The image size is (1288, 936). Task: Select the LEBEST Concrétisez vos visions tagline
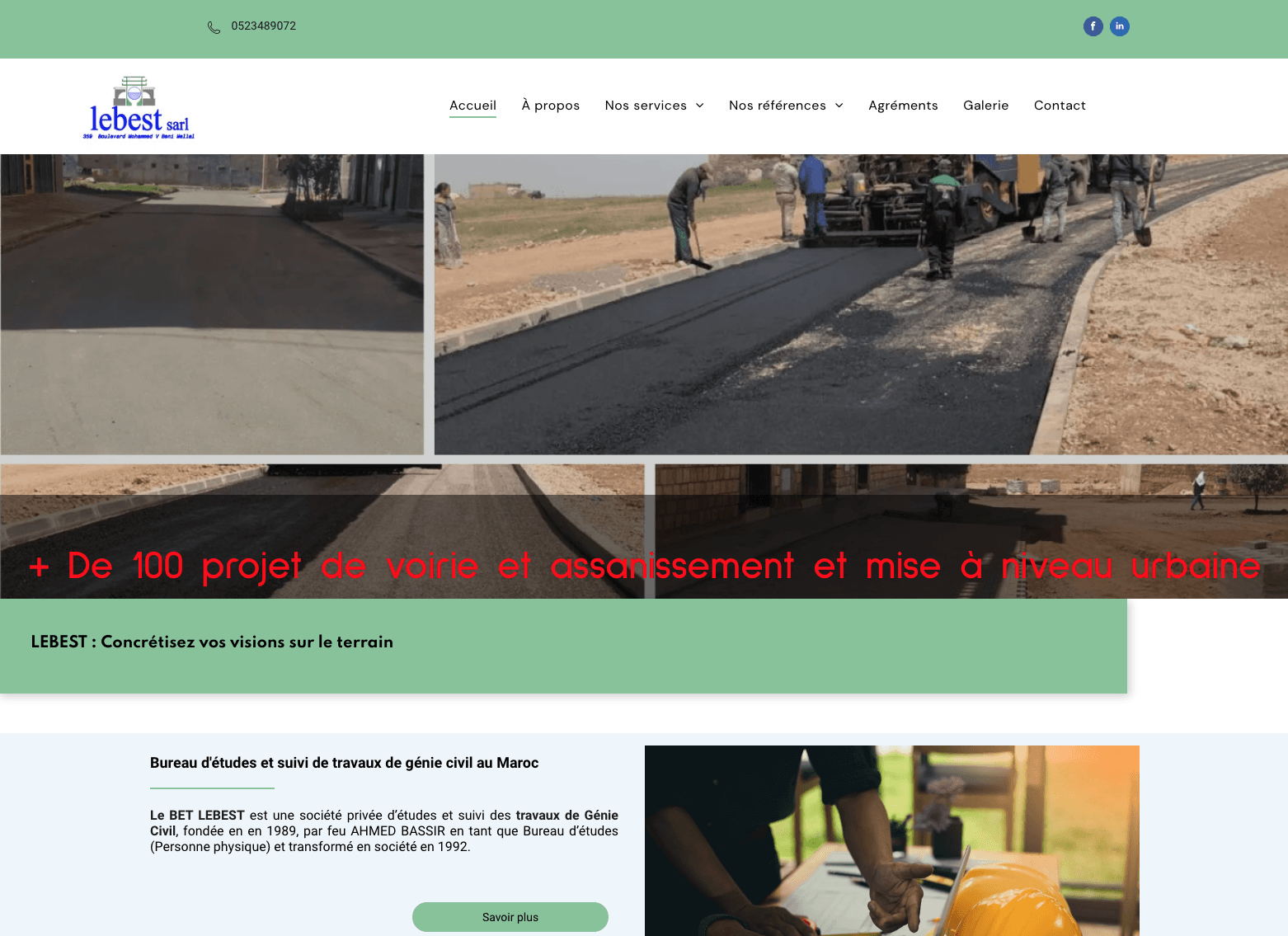212,642
